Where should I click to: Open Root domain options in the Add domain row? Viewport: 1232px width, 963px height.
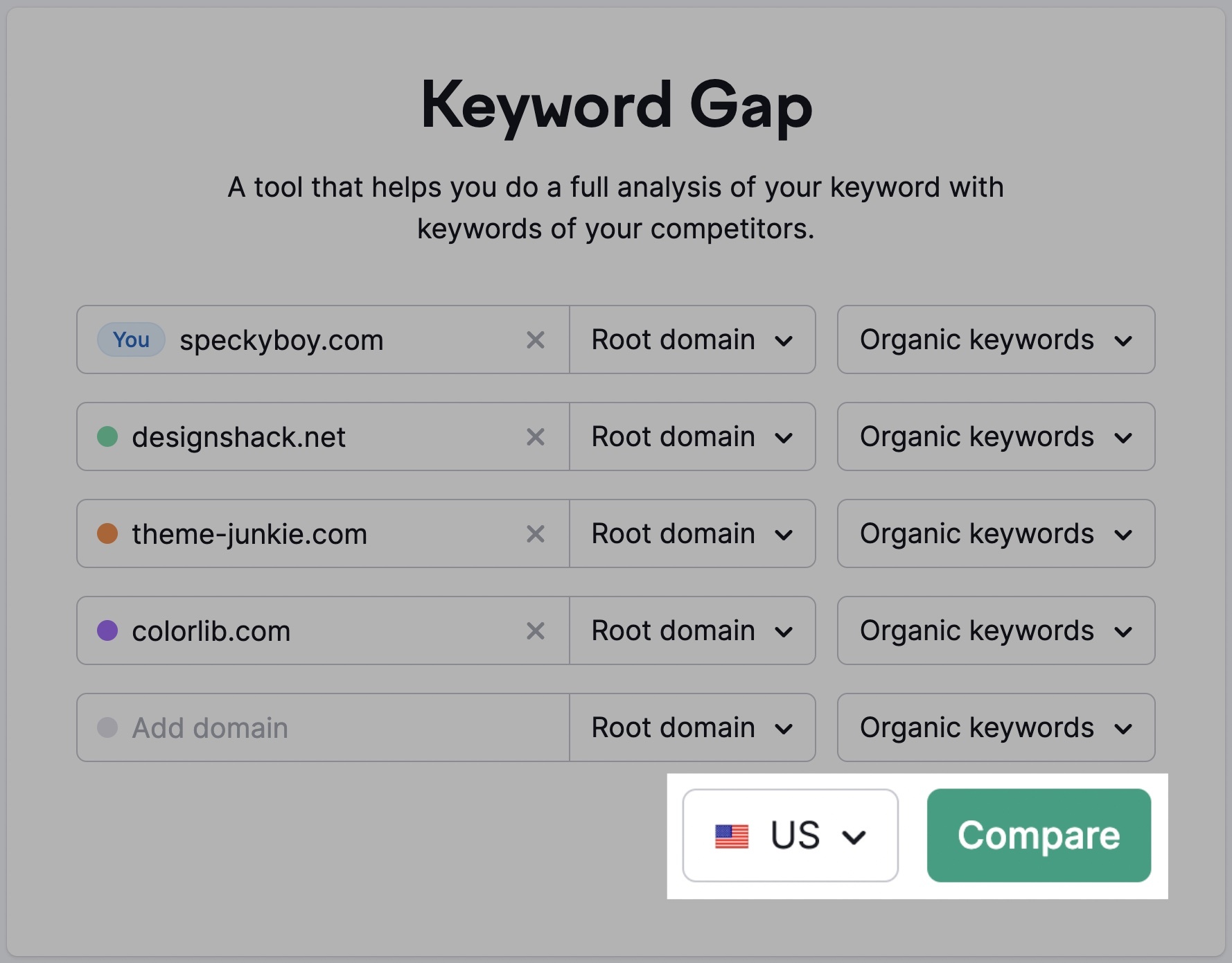pyautogui.click(x=692, y=727)
